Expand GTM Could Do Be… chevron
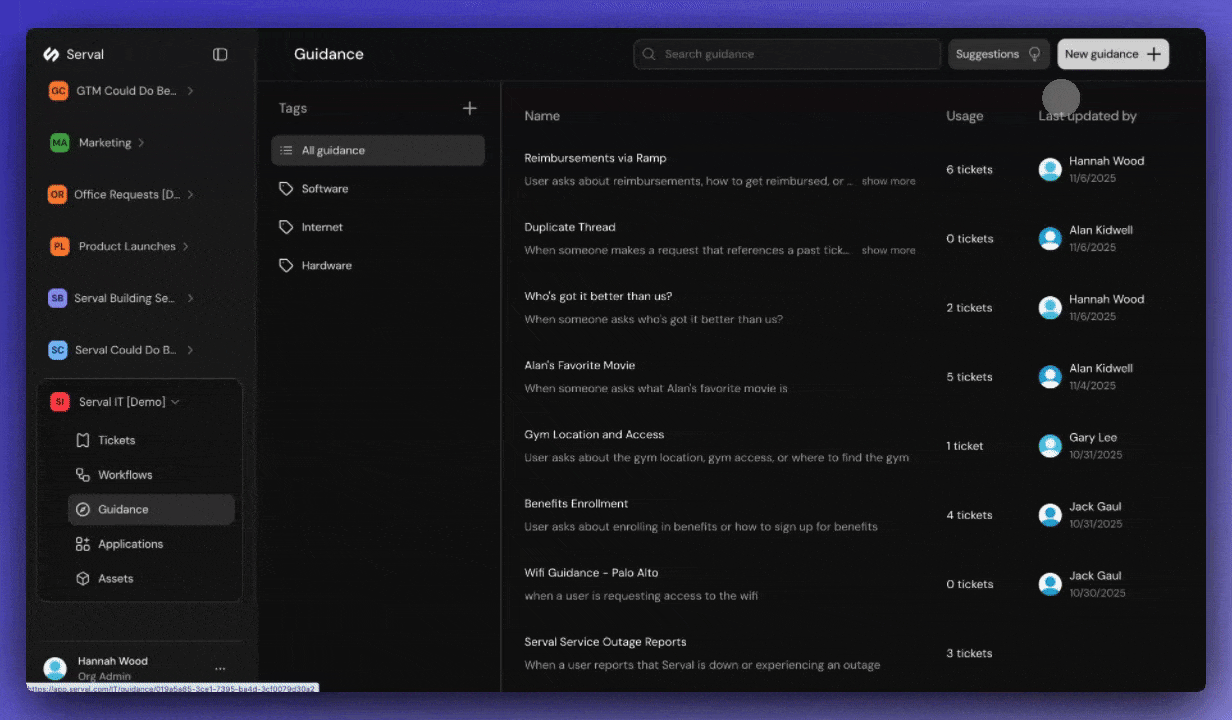Screen dimensions: 1232x720 tap(190, 91)
